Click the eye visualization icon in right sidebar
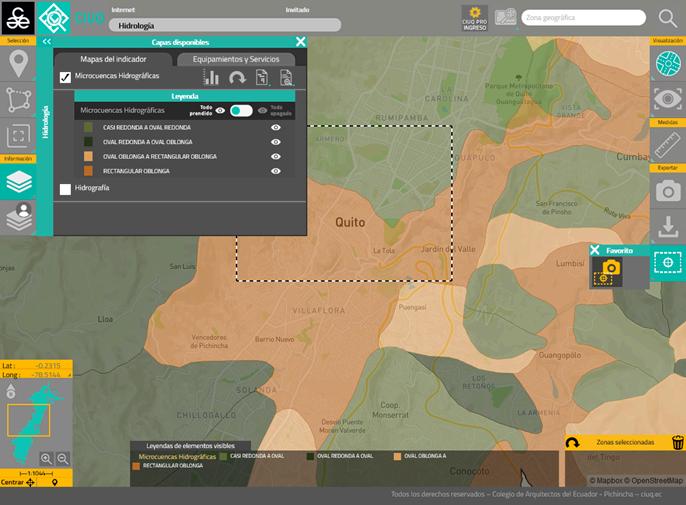Screen dimensions: 686x505 pyautogui.click(x=668, y=99)
